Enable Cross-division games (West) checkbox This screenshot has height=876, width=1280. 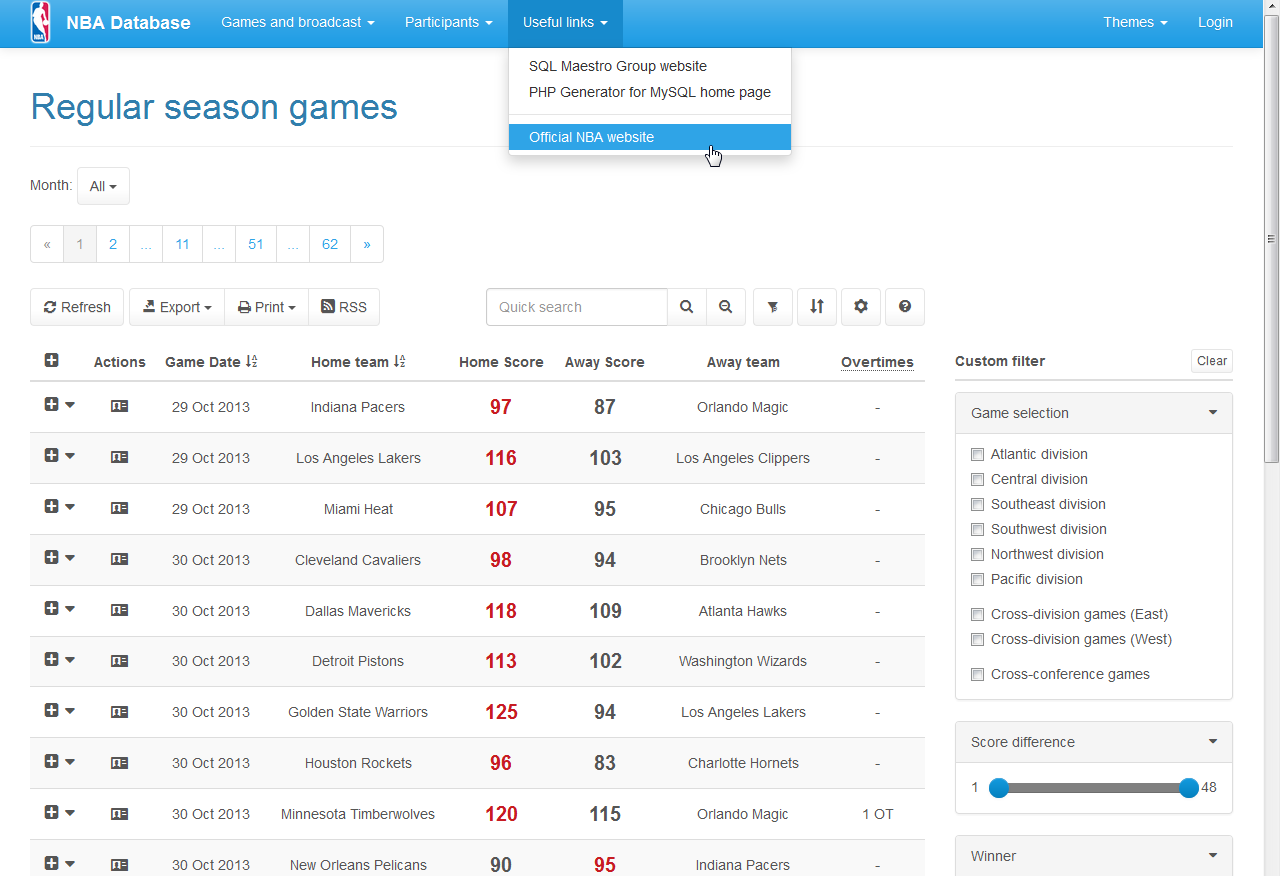tap(978, 639)
